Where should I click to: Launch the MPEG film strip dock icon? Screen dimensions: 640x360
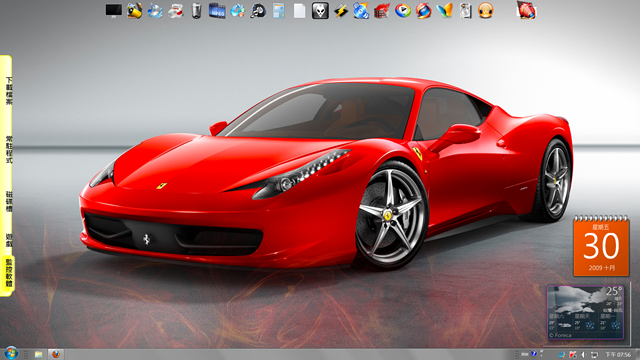[217, 11]
